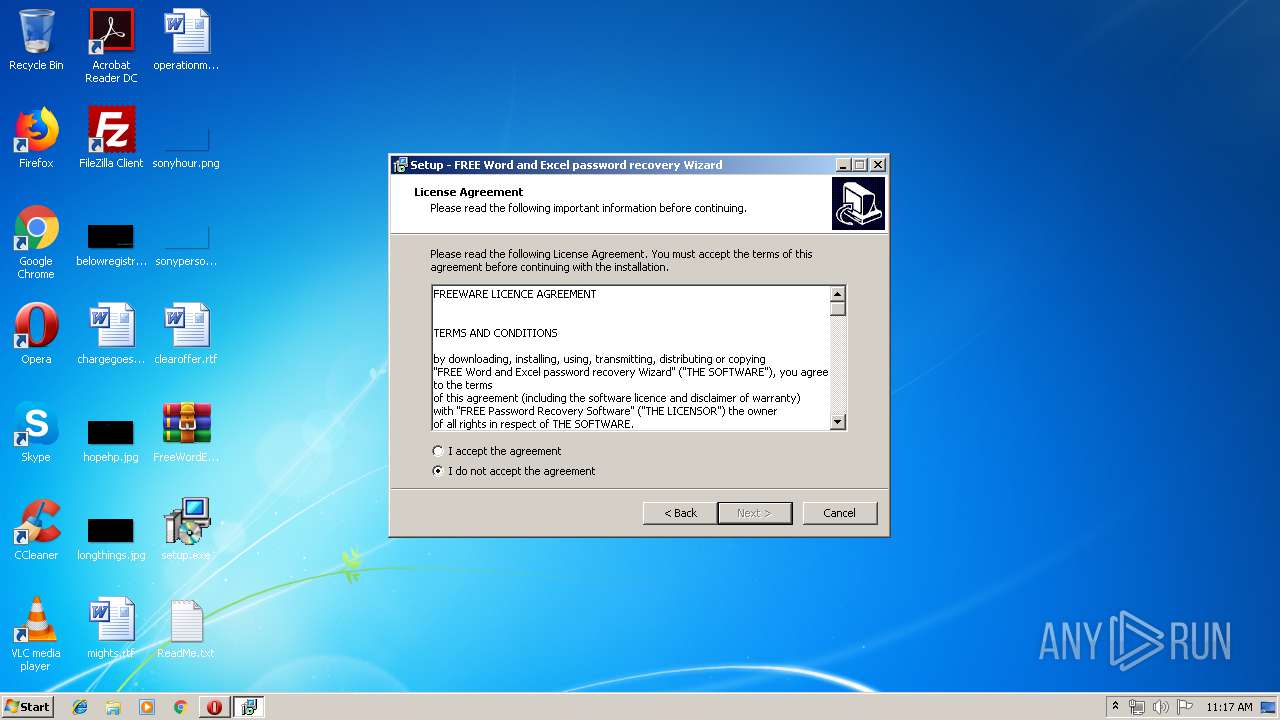Open Windows Explorer folder in taskbar
Screen dimensions: 1280x720
click(113, 707)
